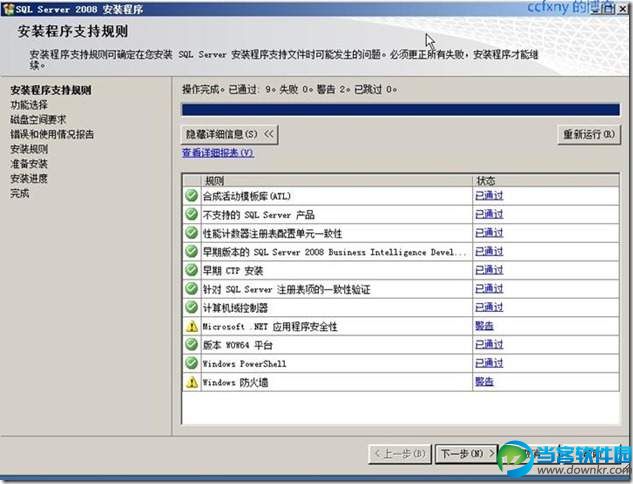
Task: Click the green check icon for 不支持的 SQL Server 产品
Action: pyautogui.click(x=191, y=214)
